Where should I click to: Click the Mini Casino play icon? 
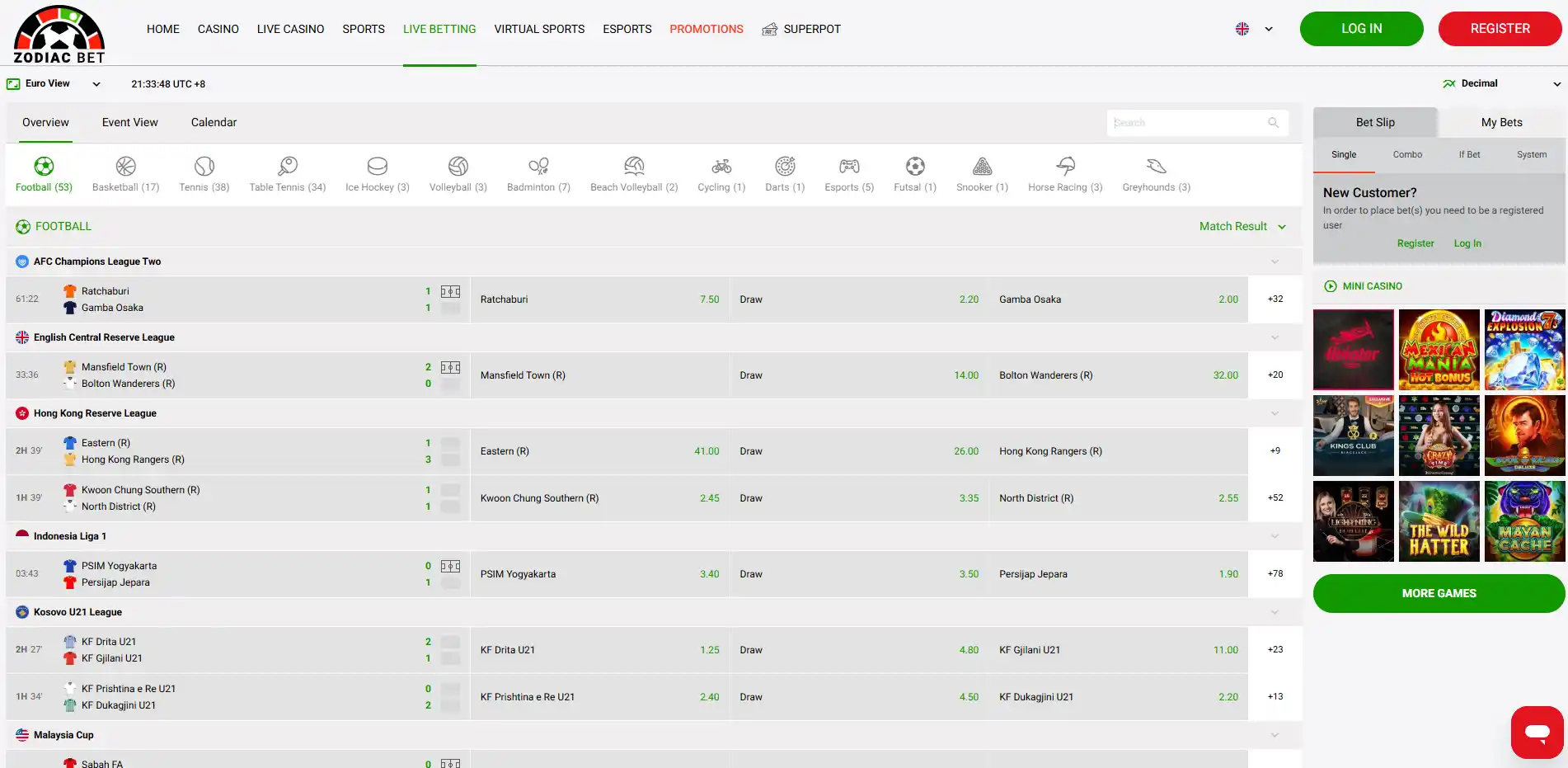click(x=1330, y=286)
